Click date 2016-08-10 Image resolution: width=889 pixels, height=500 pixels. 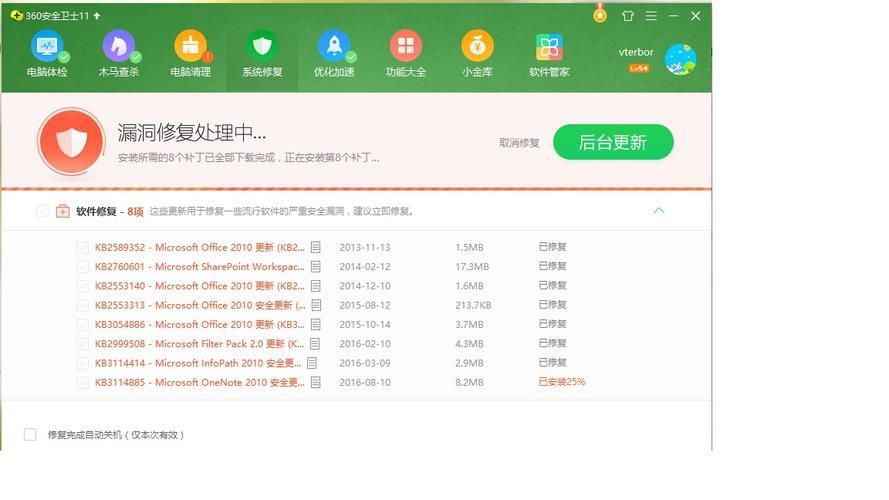(x=365, y=383)
